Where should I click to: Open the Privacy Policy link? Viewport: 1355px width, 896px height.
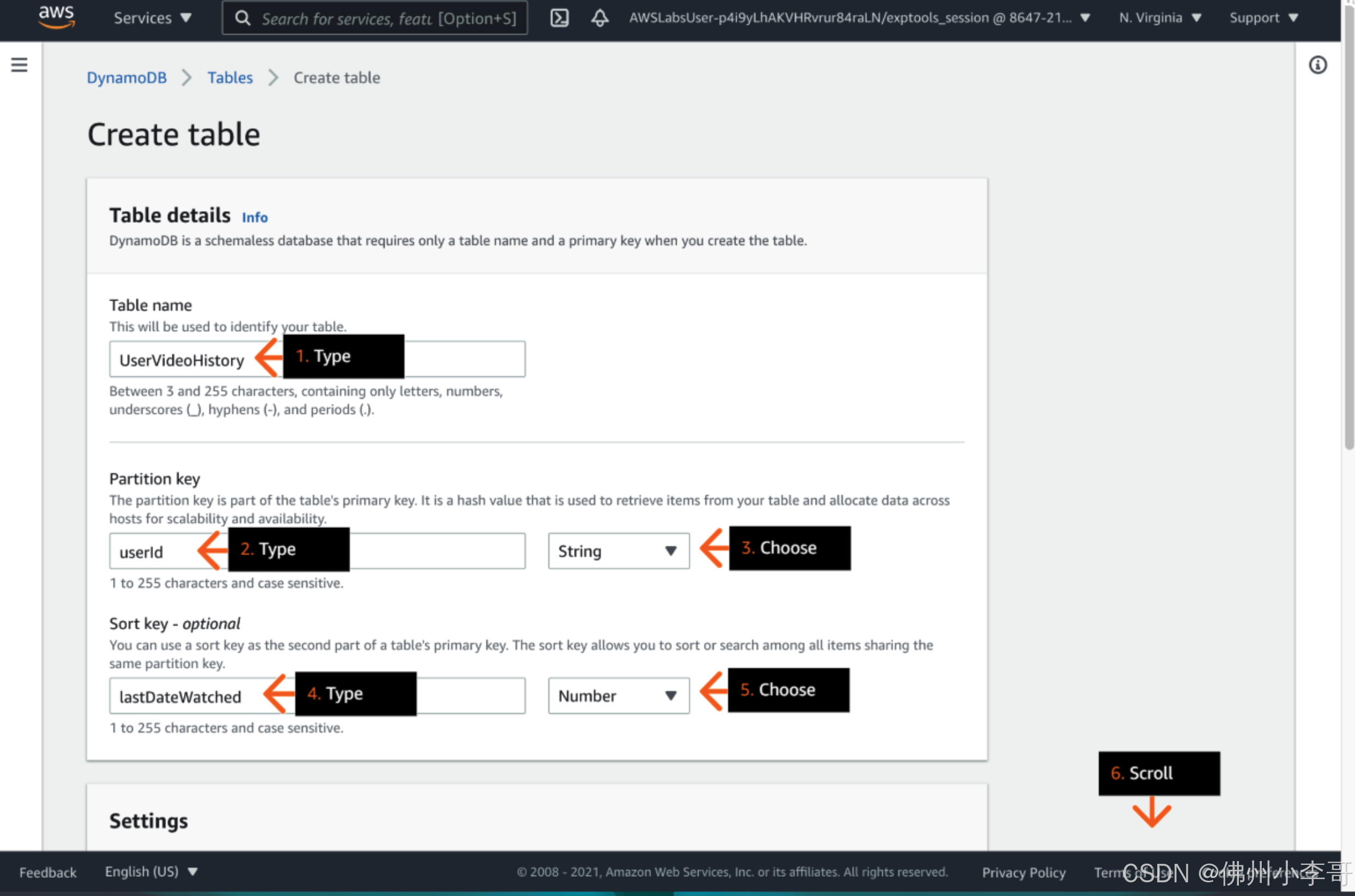tap(1024, 872)
